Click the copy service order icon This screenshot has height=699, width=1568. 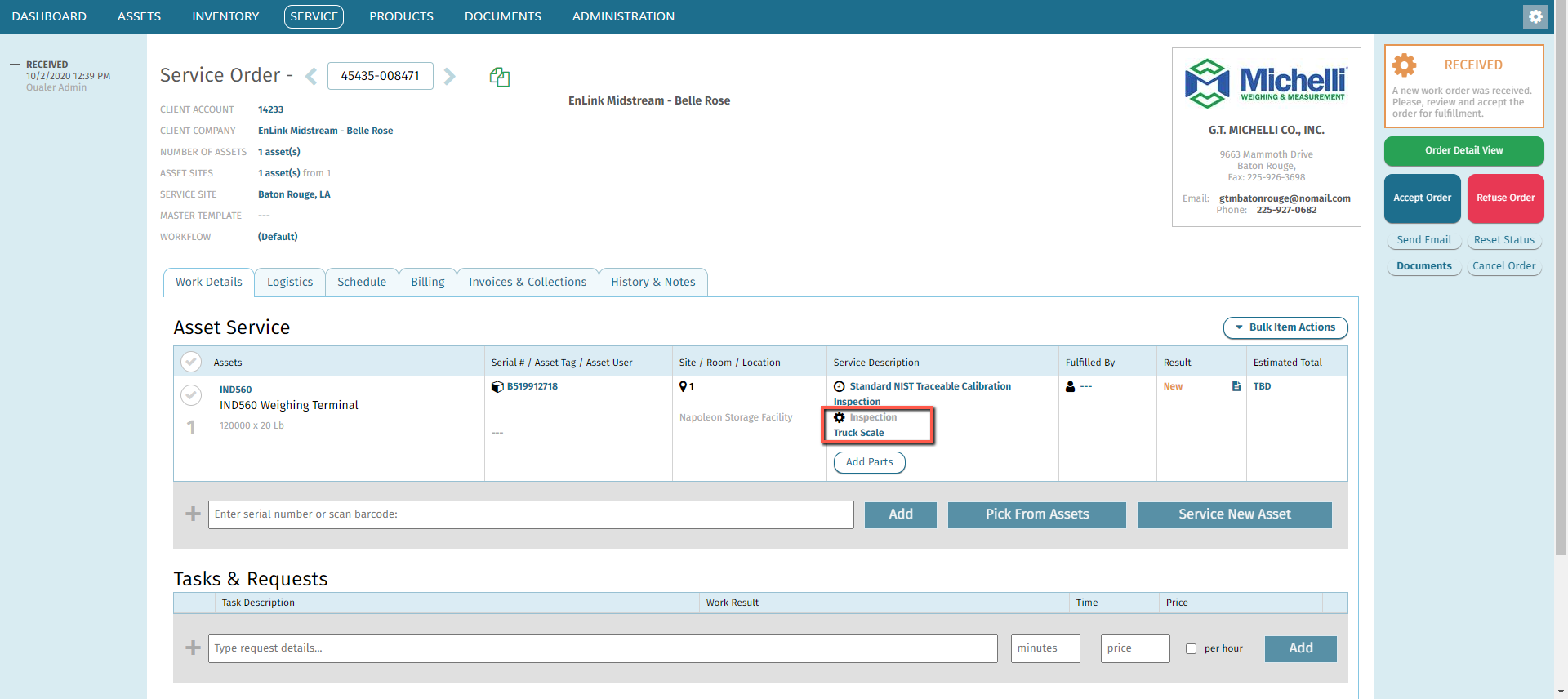500,77
